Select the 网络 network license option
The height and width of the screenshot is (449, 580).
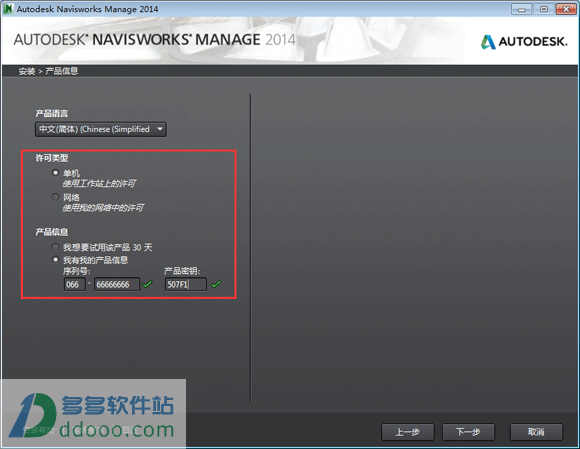(x=55, y=197)
